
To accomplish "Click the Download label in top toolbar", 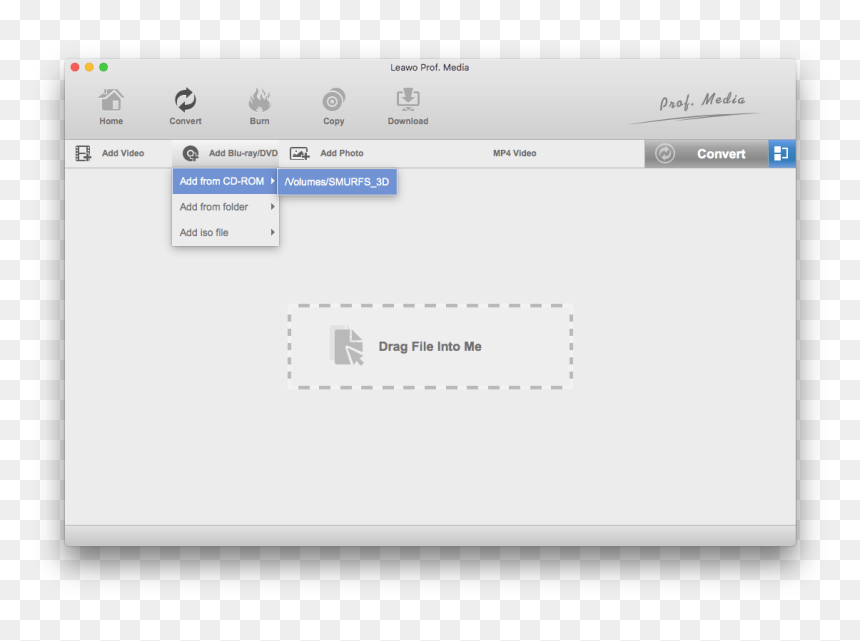I will click(408, 121).
